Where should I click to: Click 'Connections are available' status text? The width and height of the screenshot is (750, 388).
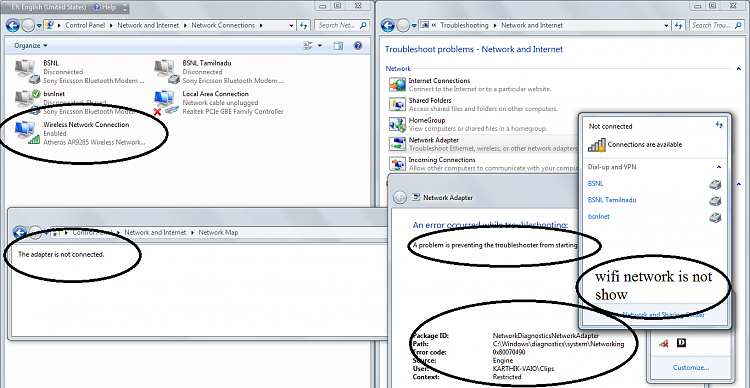point(645,144)
